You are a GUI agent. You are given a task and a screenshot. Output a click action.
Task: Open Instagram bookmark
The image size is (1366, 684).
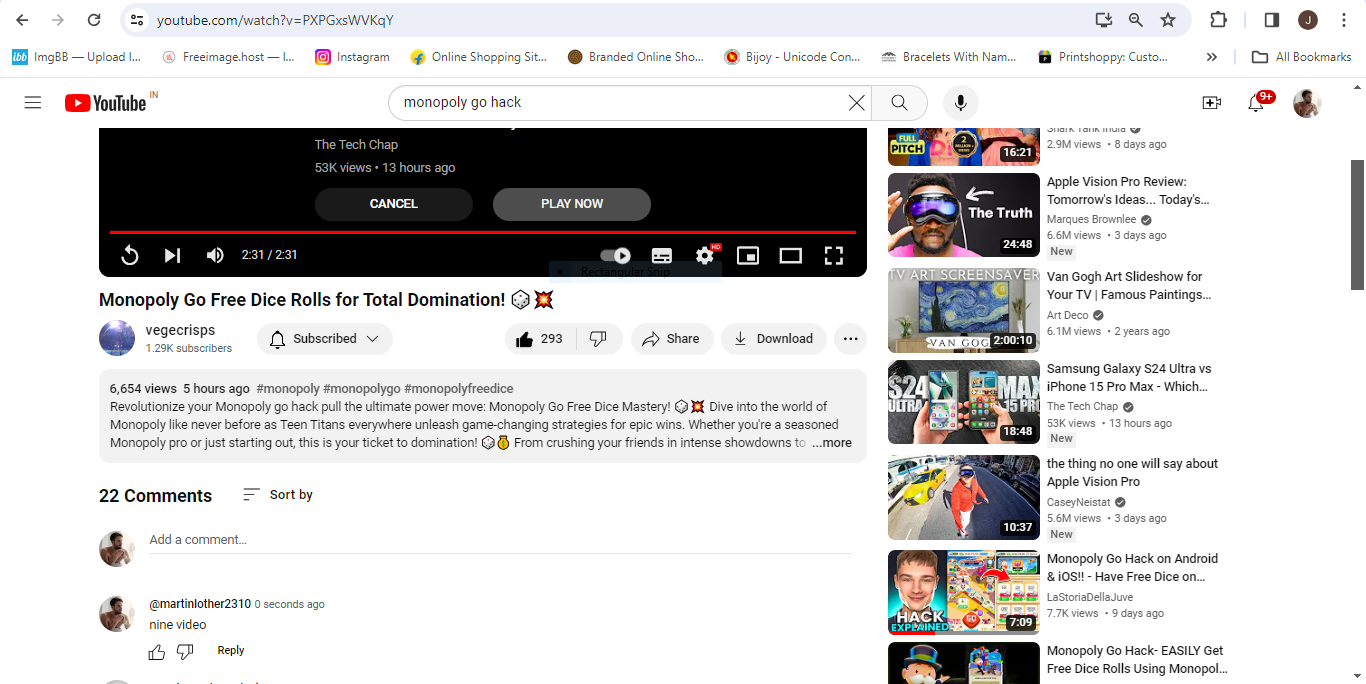point(352,57)
